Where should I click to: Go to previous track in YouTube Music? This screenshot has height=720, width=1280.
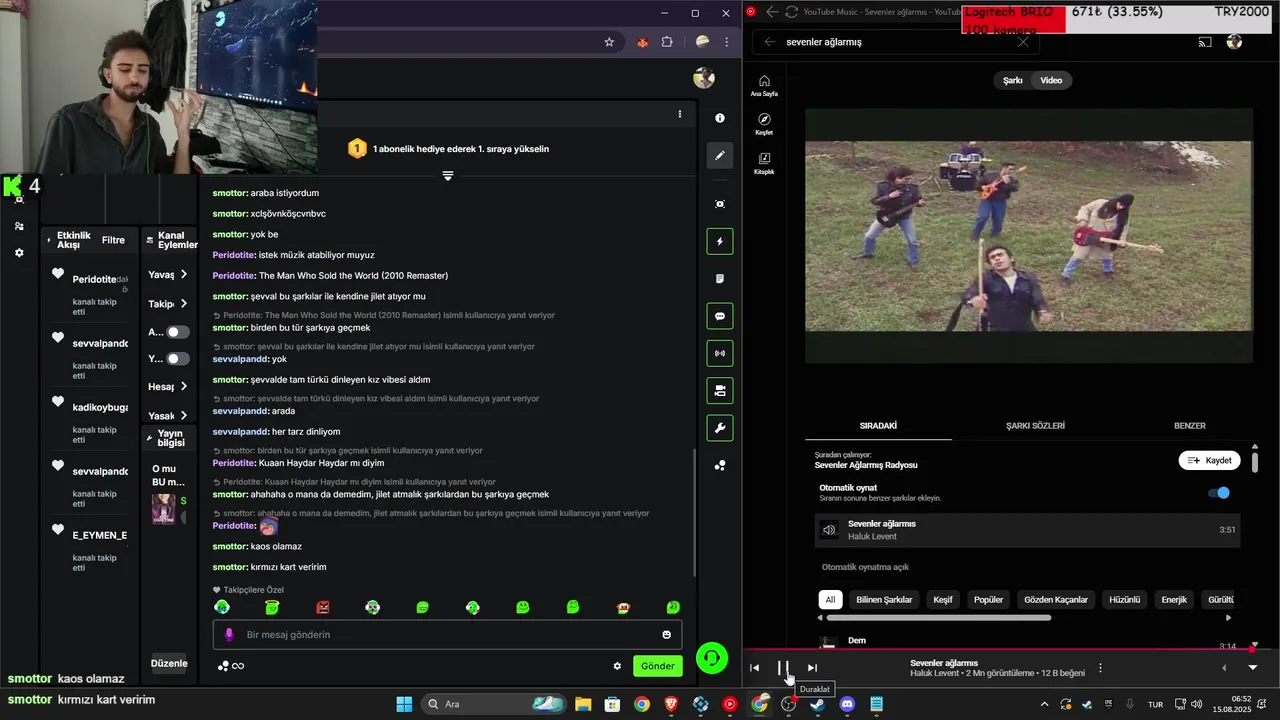click(x=755, y=668)
